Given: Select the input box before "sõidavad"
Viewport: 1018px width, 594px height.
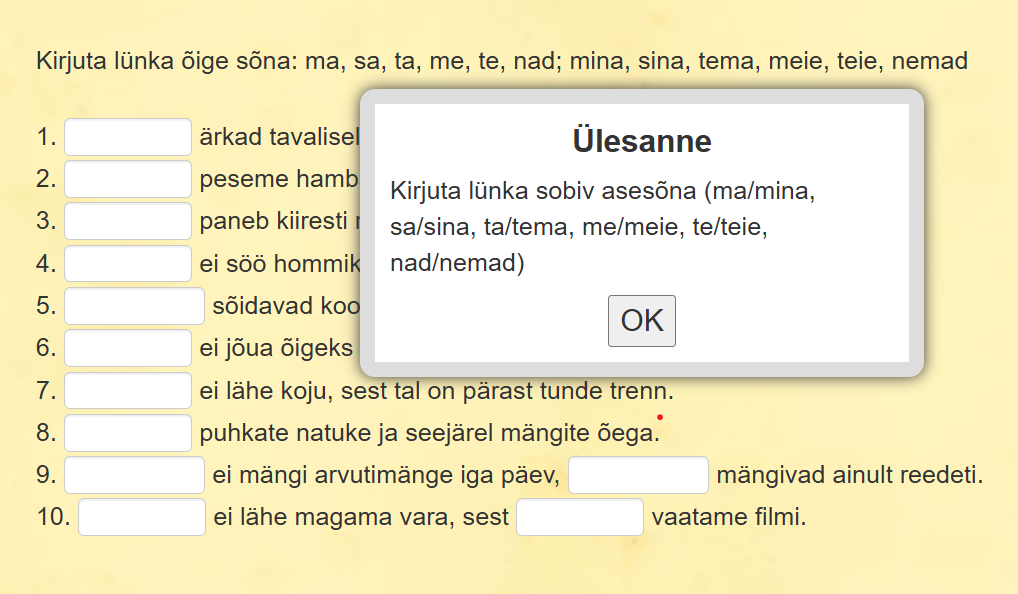Looking at the screenshot, I should [x=134, y=306].
